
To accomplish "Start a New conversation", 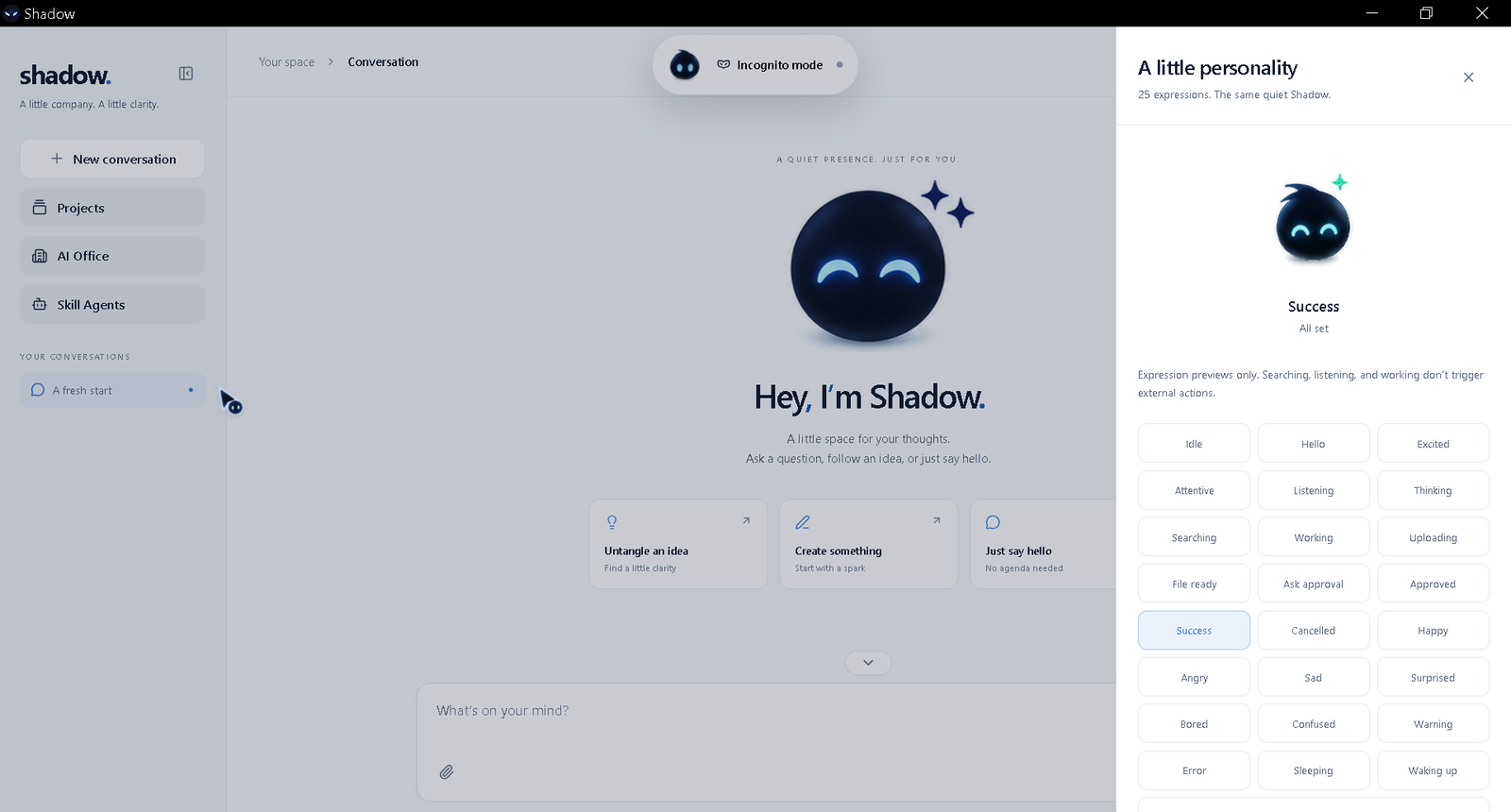I will tap(112, 159).
